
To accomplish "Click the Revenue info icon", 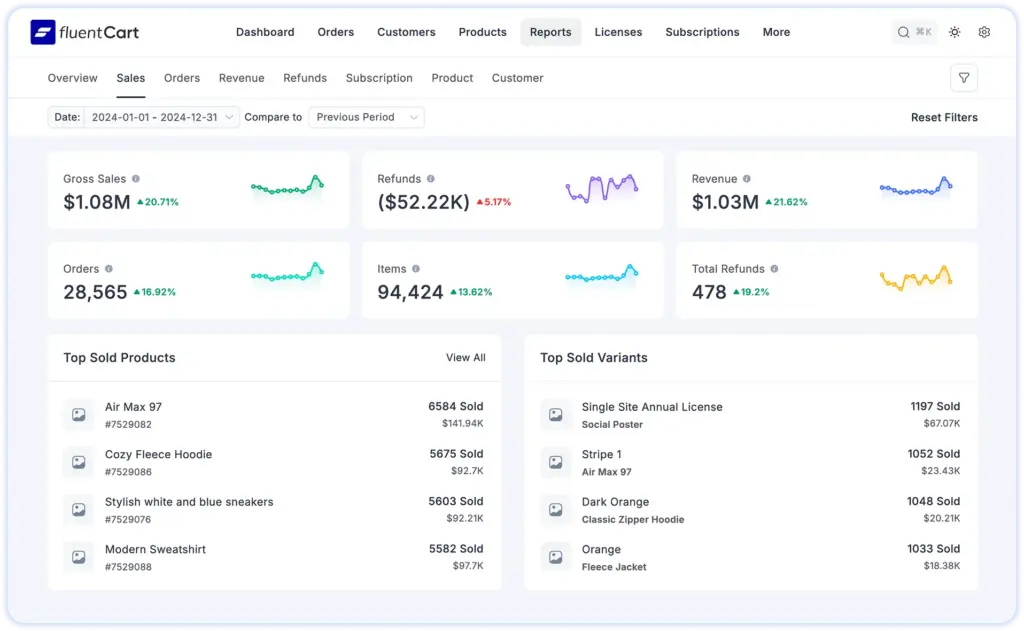I will (x=746, y=180).
